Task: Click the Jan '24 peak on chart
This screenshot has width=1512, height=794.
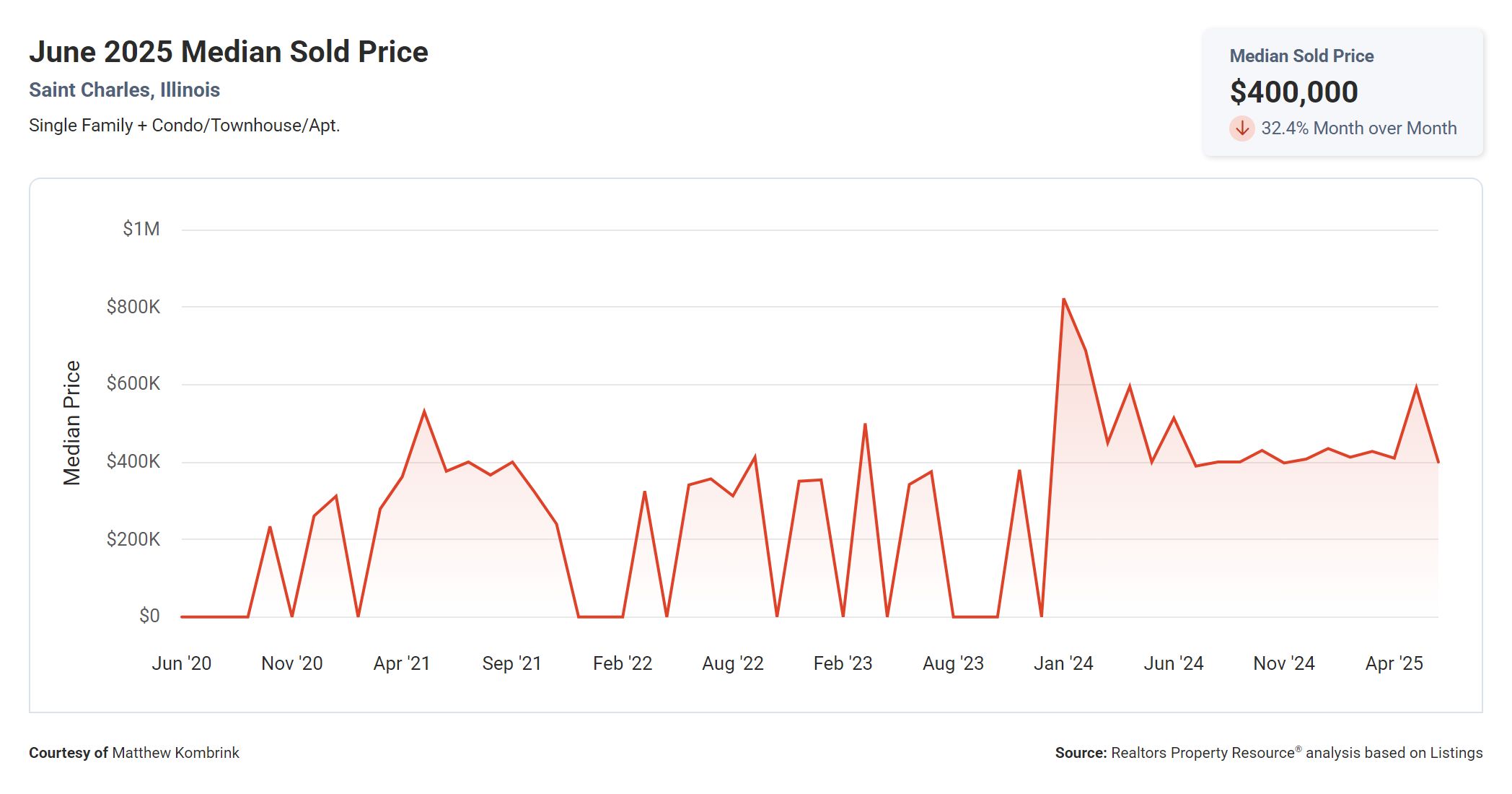Action: pos(1064,300)
